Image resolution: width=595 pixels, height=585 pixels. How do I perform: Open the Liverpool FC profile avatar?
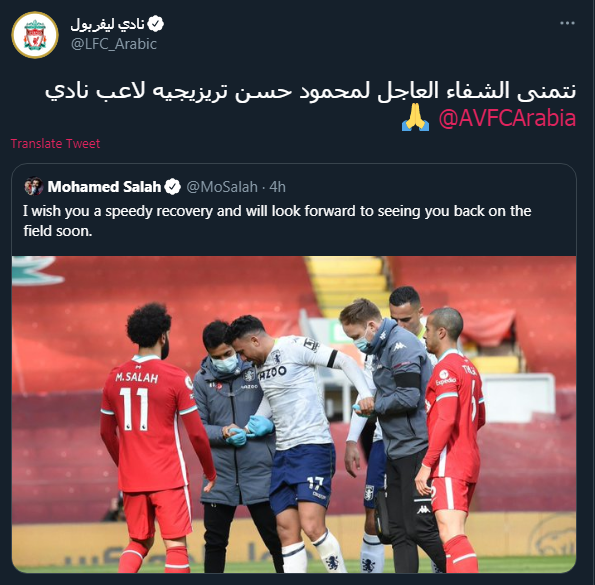pyautogui.click(x=35, y=35)
